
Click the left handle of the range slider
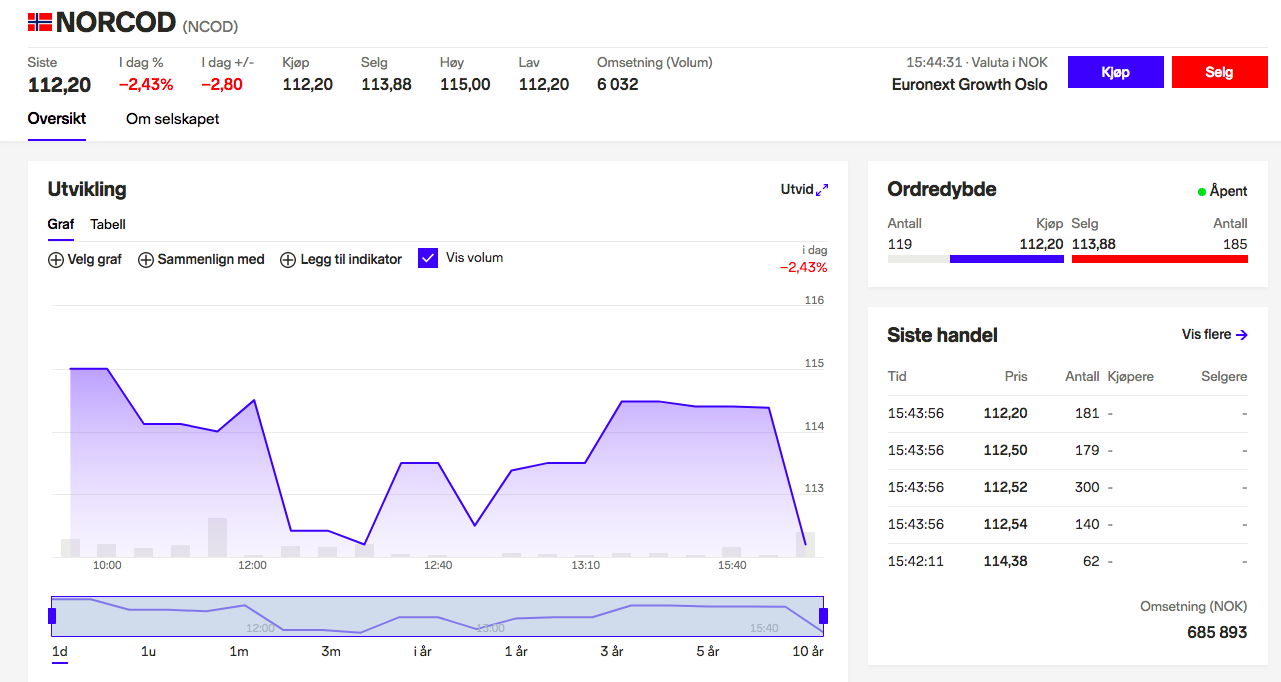tap(52, 616)
